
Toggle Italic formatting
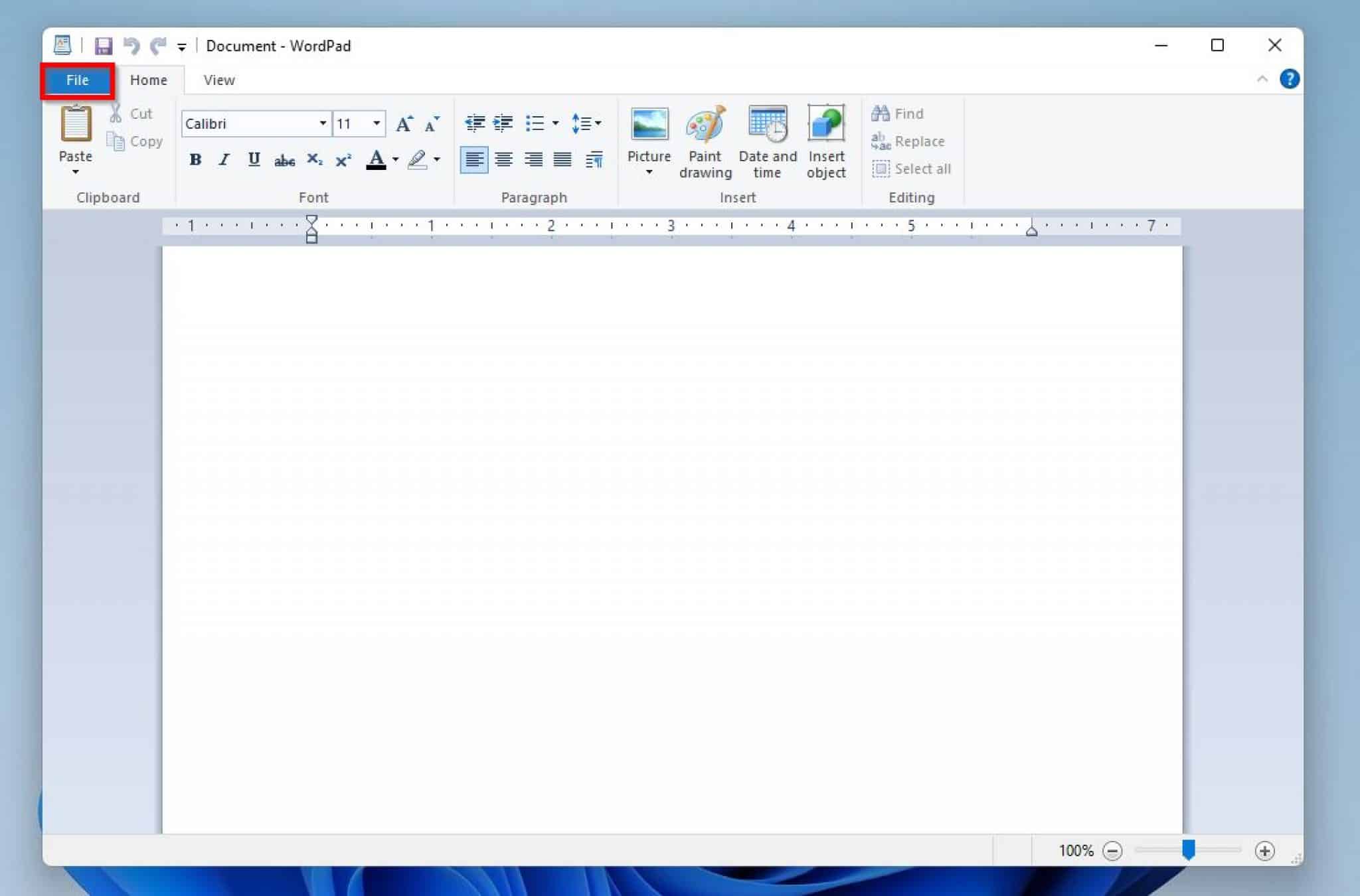coord(224,159)
